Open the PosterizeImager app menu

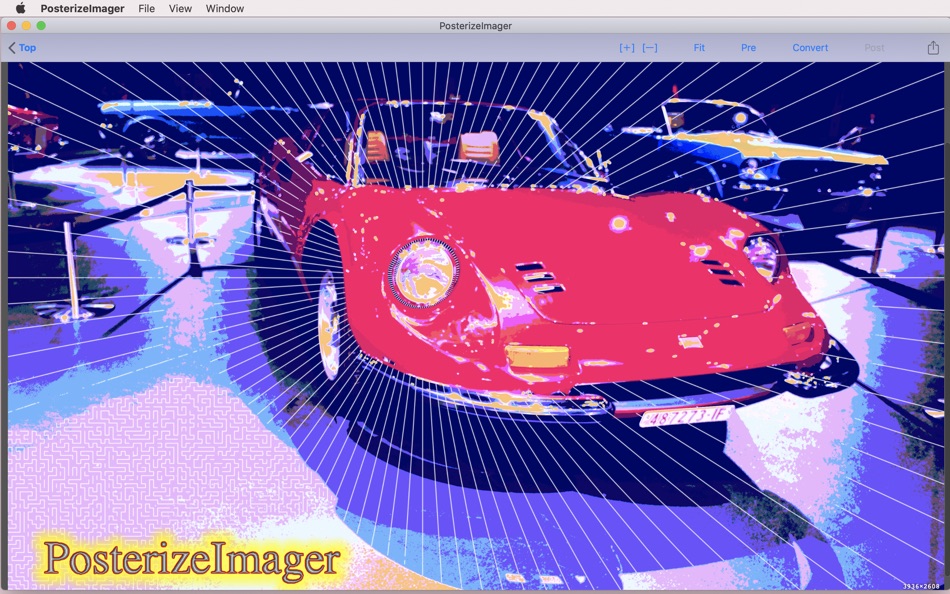click(x=82, y=8)
